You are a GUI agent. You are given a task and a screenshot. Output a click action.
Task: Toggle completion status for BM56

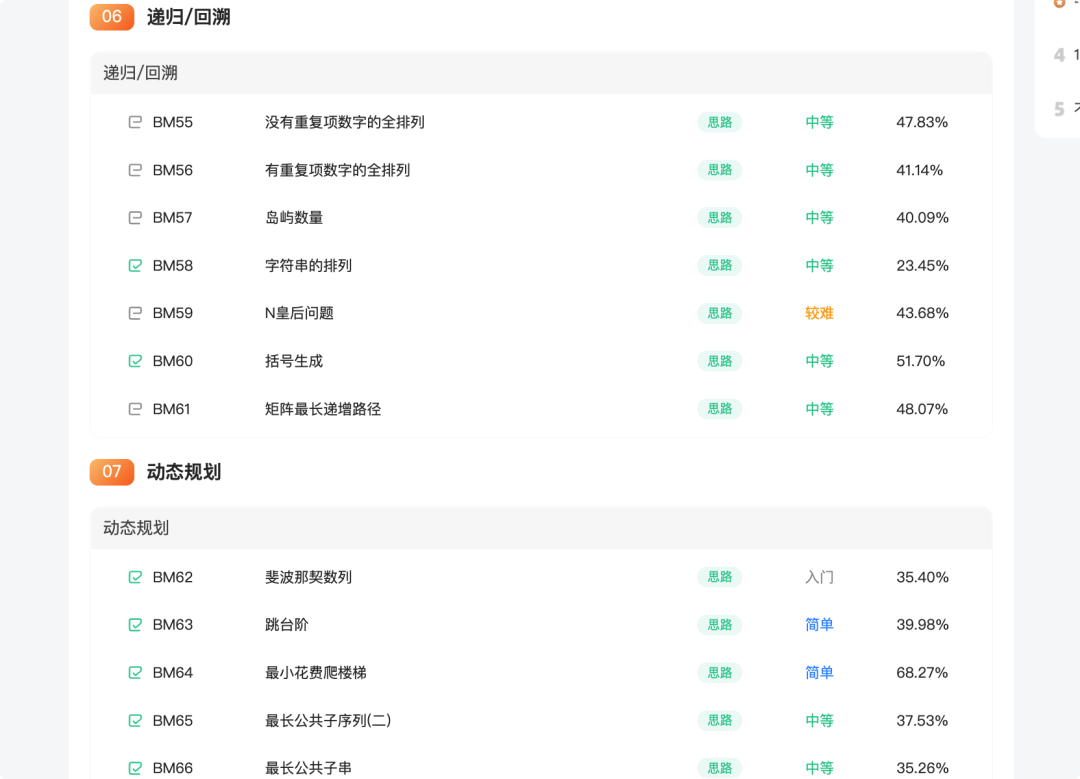(x=135, y=170)
